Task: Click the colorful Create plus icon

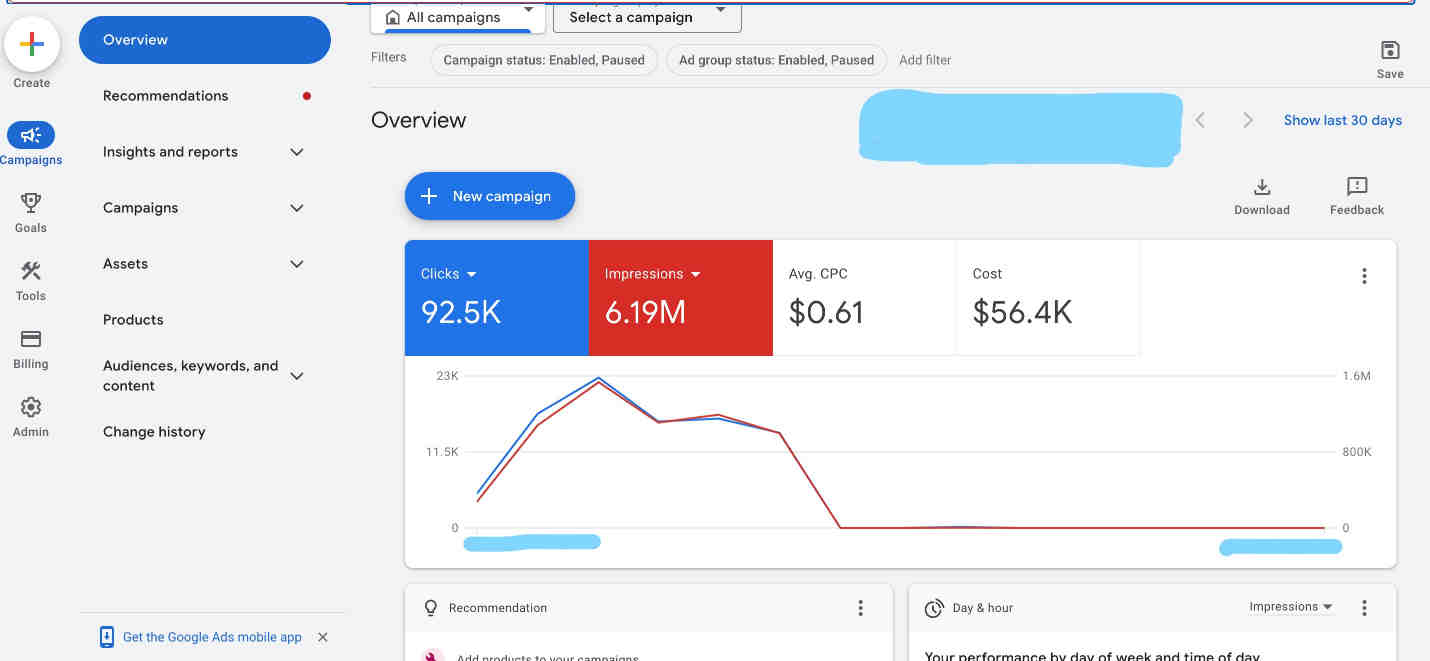Action: 32,44
